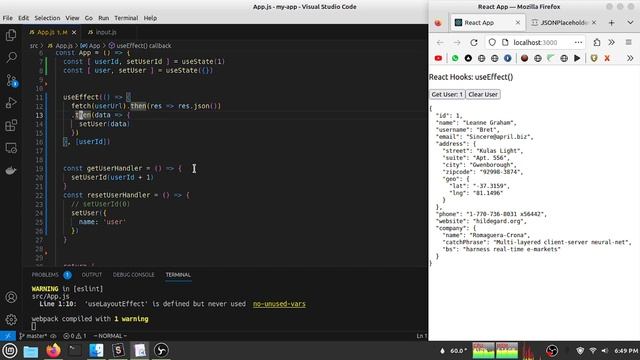Open the Remote Explorer view

click(x=11, y=148)
